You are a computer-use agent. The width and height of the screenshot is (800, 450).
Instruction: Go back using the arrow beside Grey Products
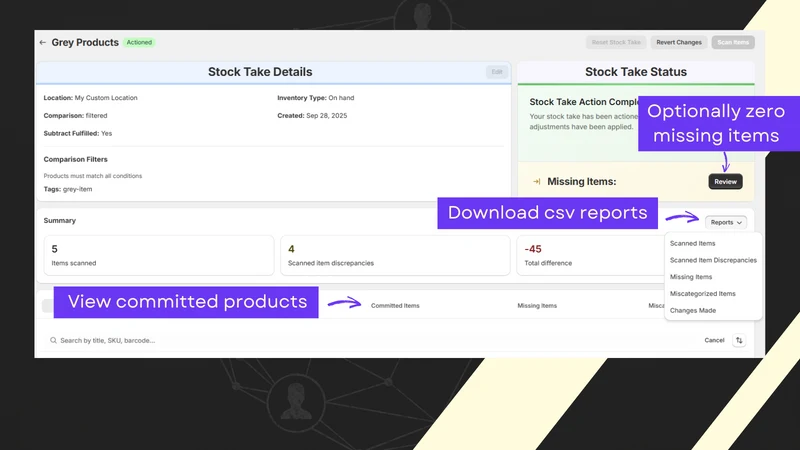pos(42,42)
